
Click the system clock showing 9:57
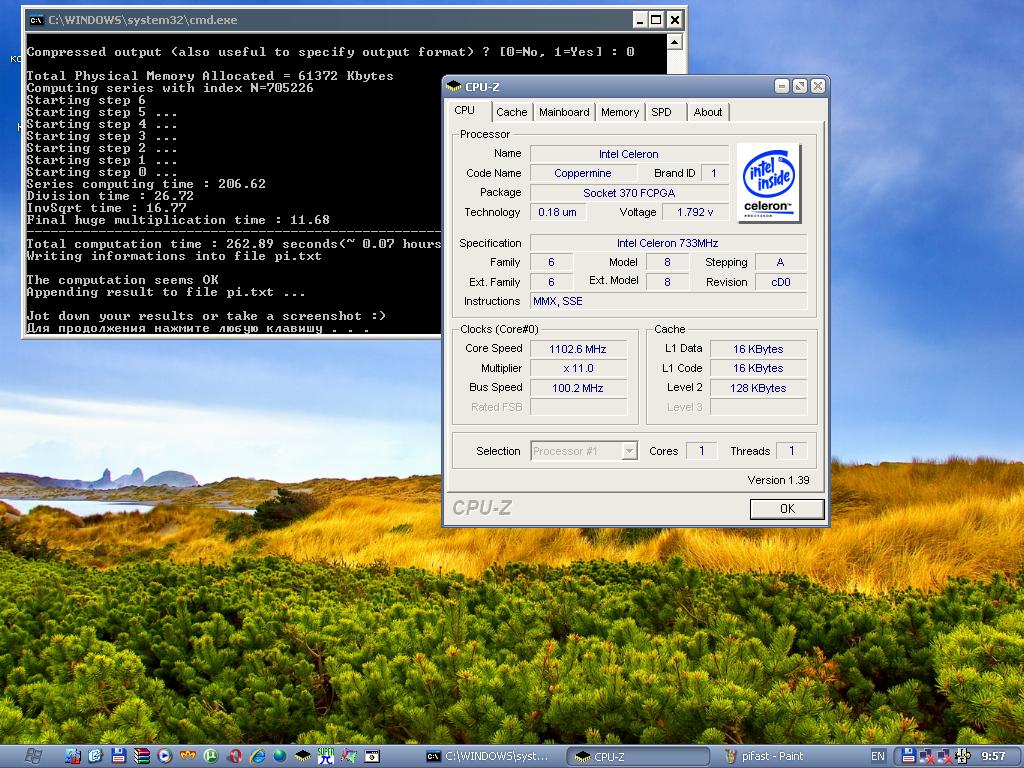(x=994, y=756)
